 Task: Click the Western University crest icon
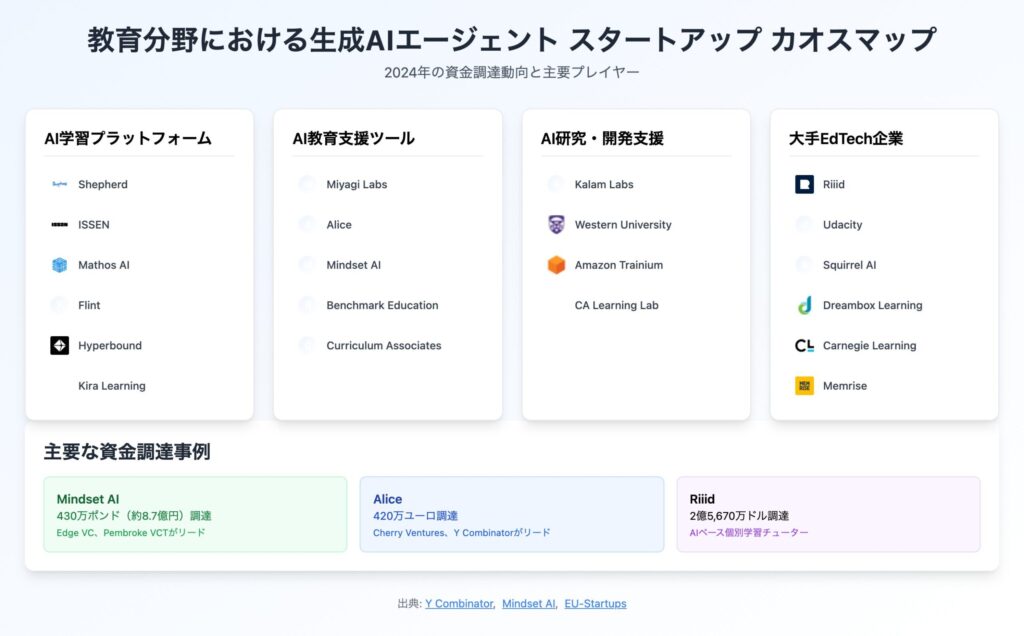[556, 225]
